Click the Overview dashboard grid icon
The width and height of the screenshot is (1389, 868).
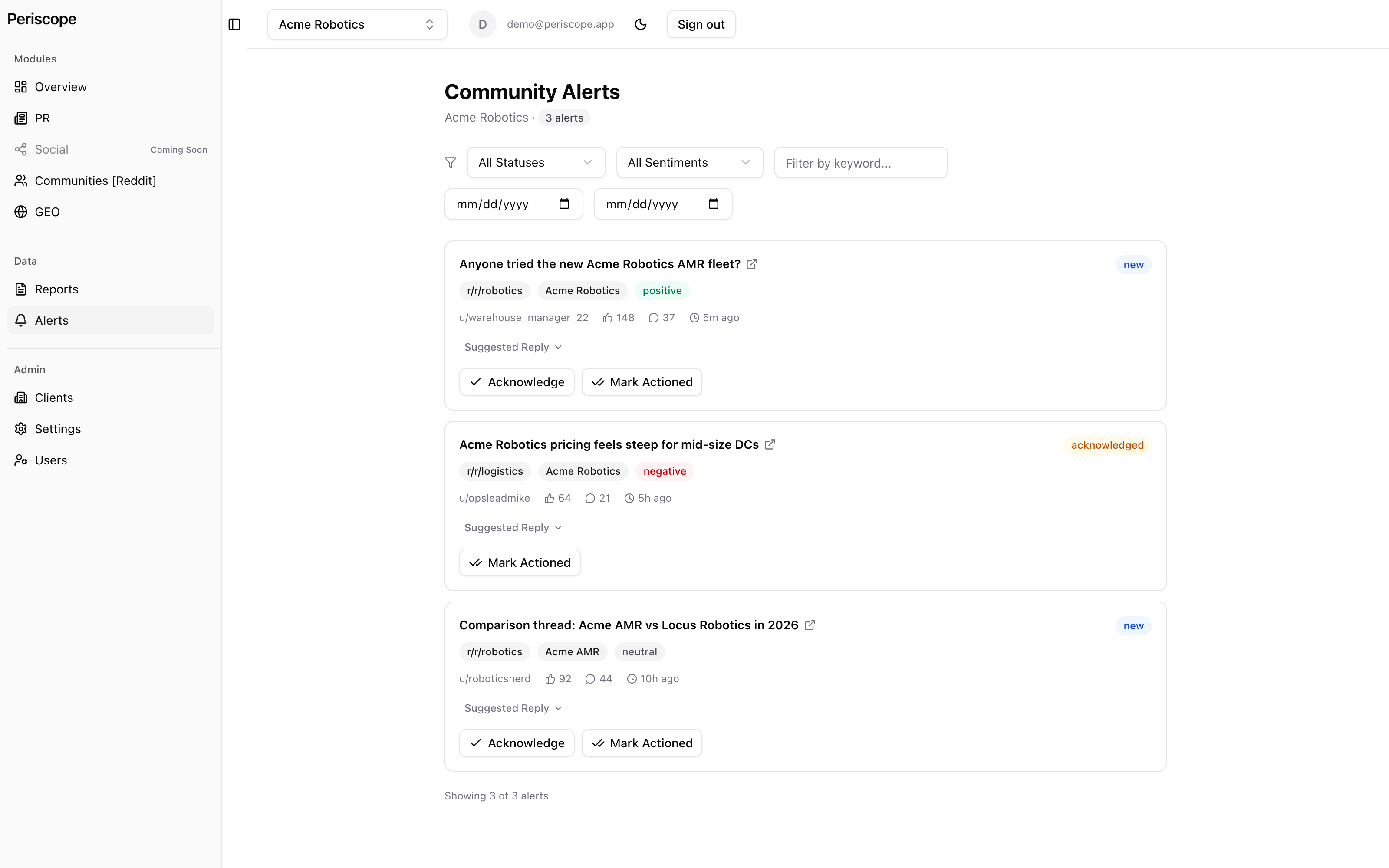21,87
